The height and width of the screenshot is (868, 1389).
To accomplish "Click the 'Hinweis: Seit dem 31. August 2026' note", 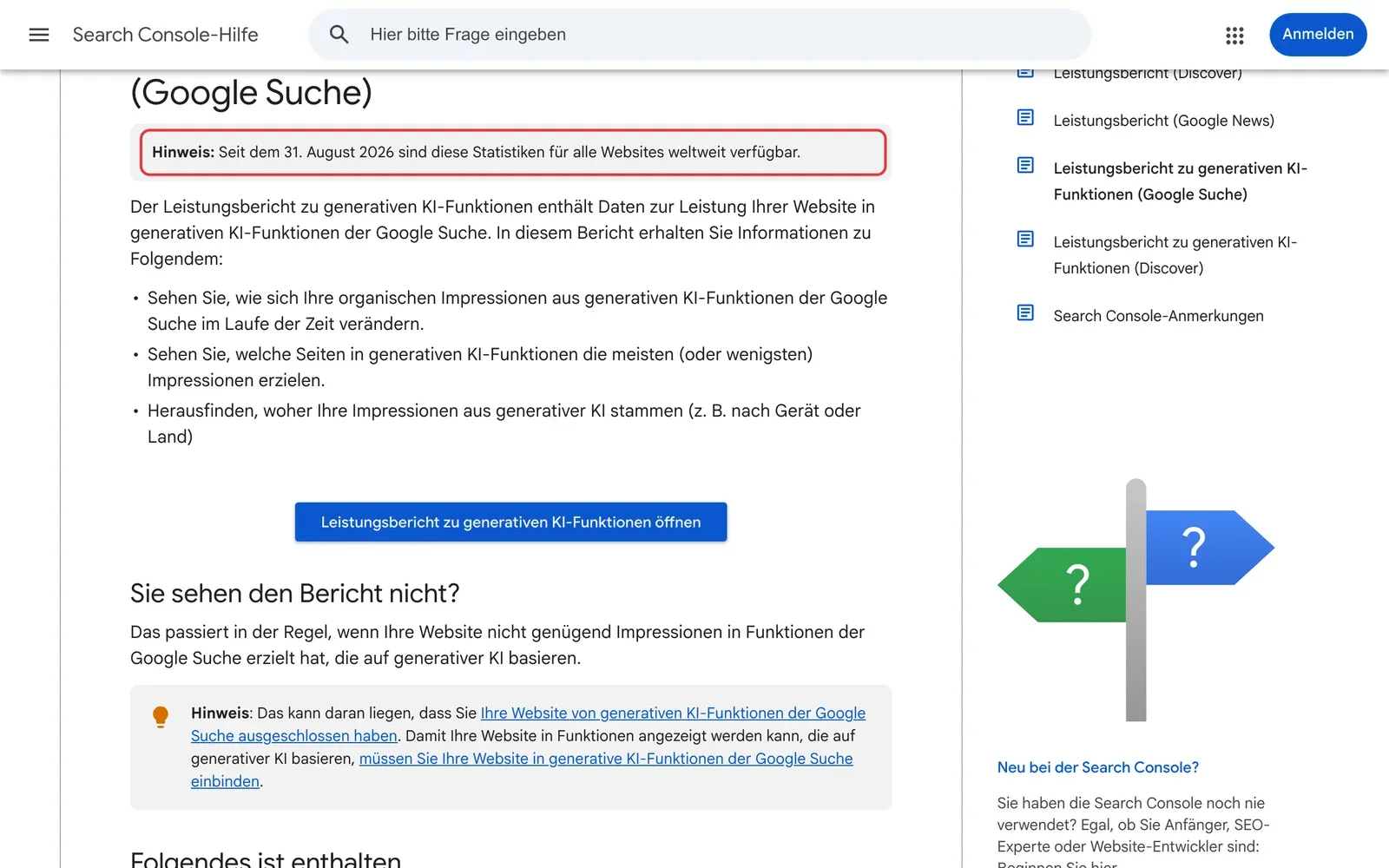I will point(512,152).
